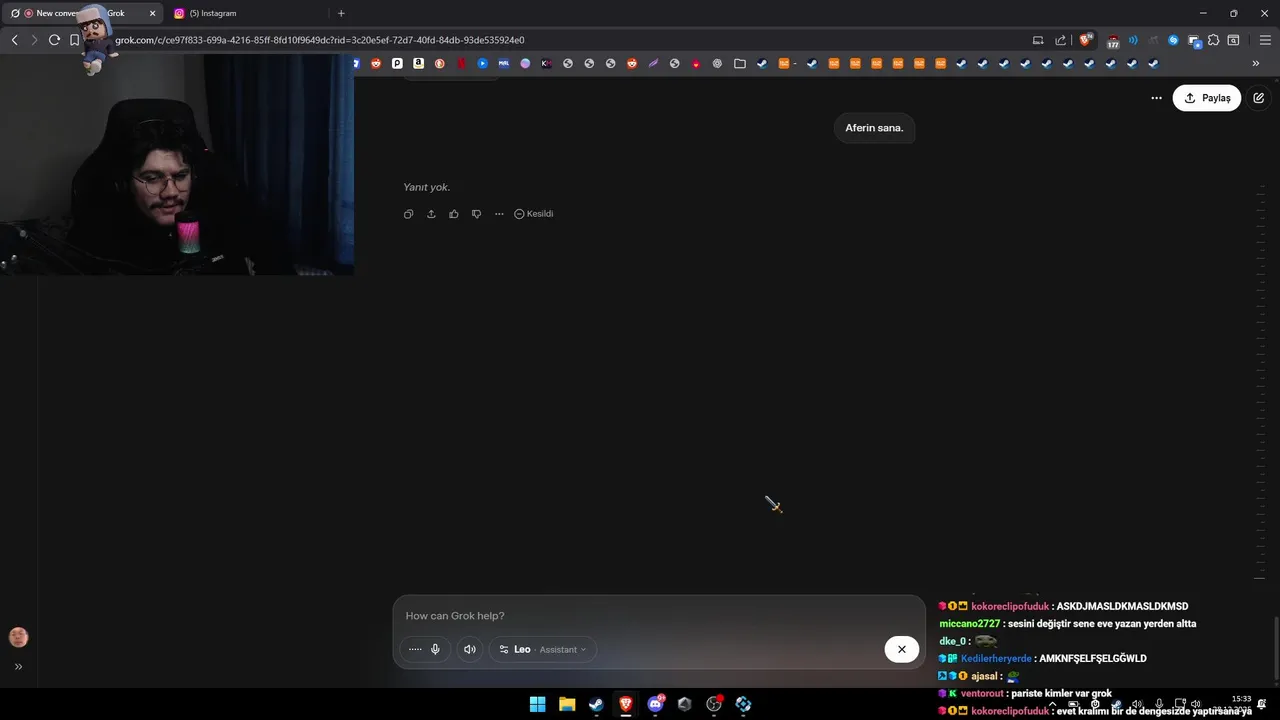The image size is (1280, 720).
Task: Click chat username ventorout
Action: click(984, 693)
